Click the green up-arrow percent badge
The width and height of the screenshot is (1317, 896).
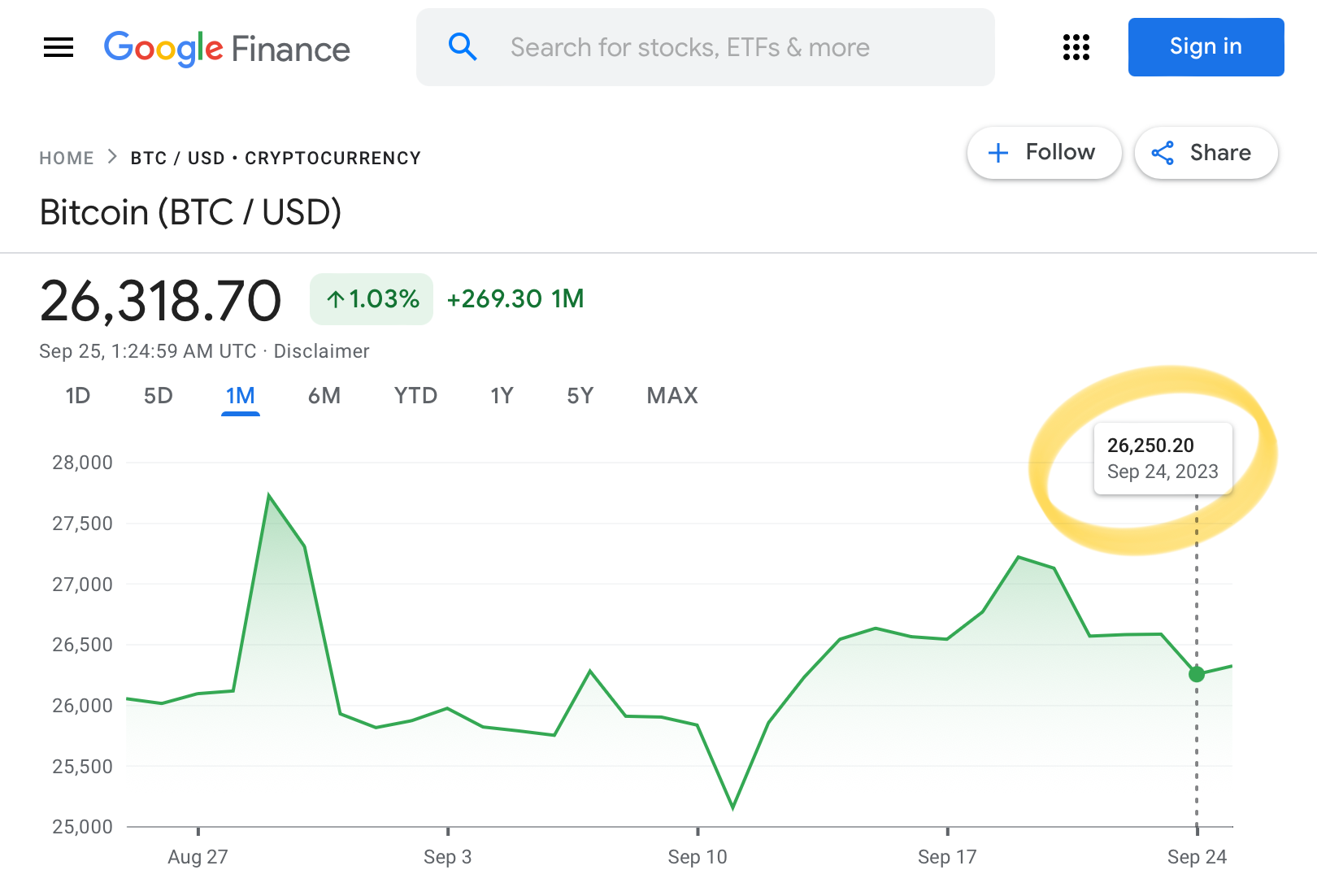372,299
